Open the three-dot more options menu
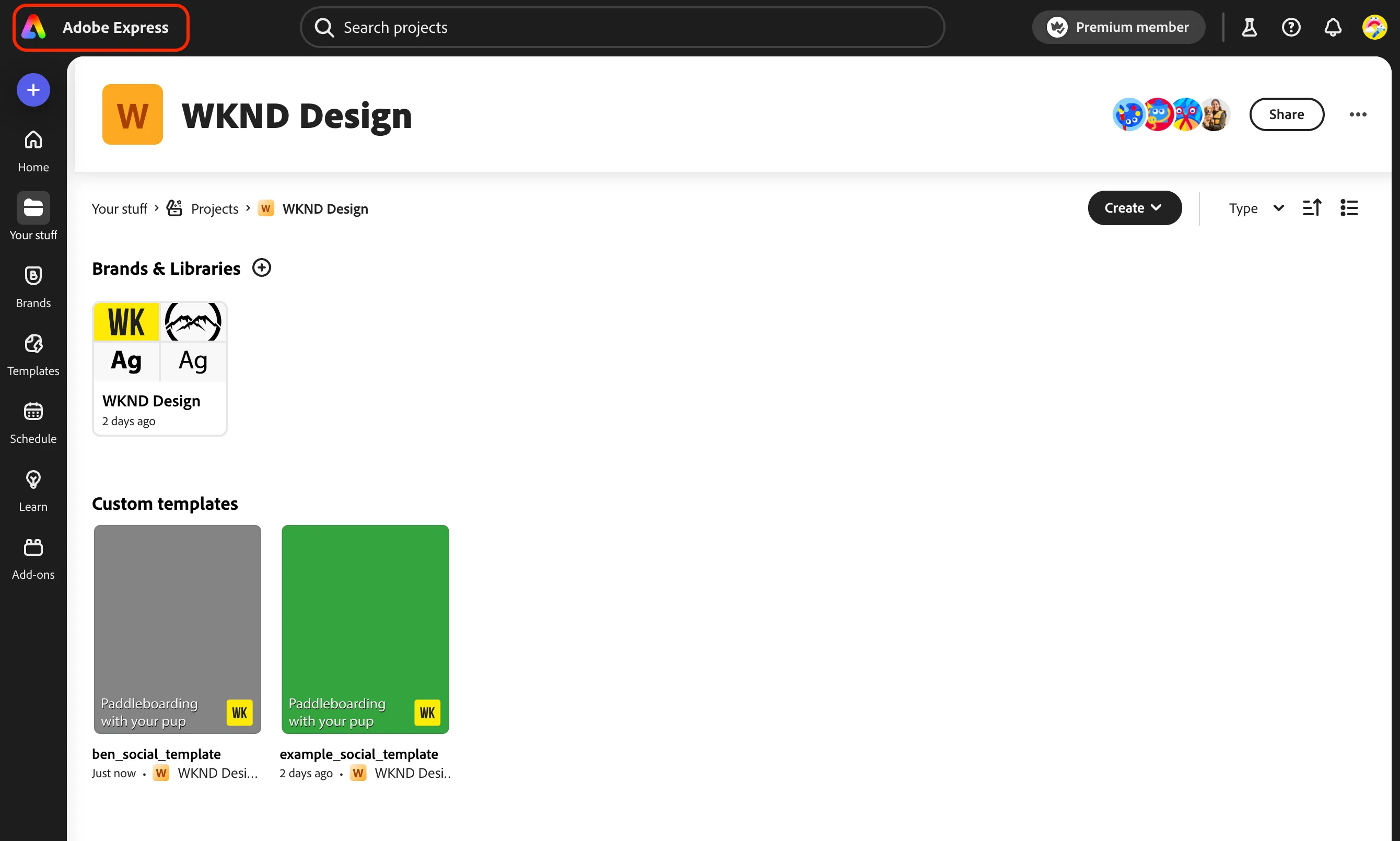The image size is (1400, 841). pyautogui.click(x=1358, y=114)
